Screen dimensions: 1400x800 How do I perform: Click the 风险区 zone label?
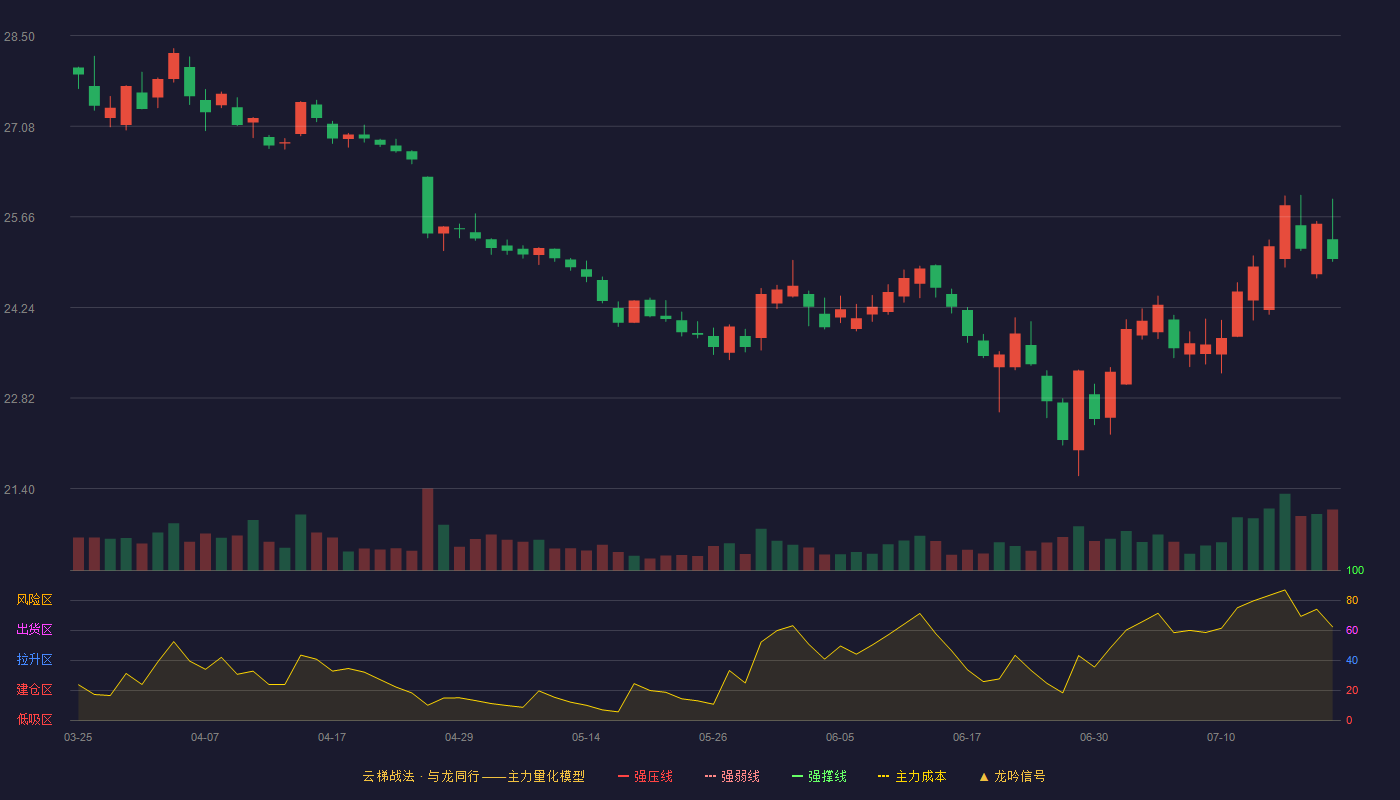[x=34, y=600]
